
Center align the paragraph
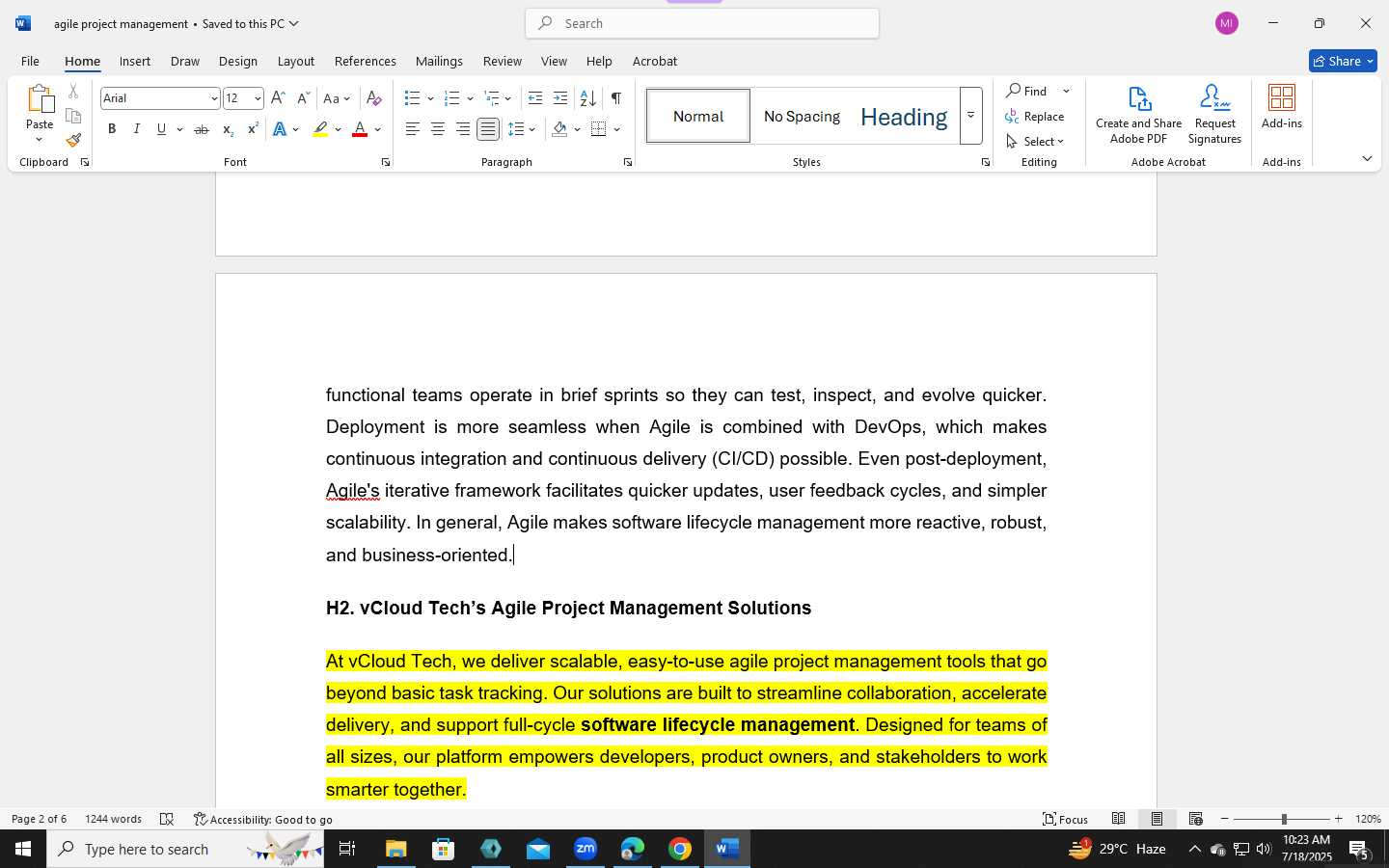tap(438, 129)
